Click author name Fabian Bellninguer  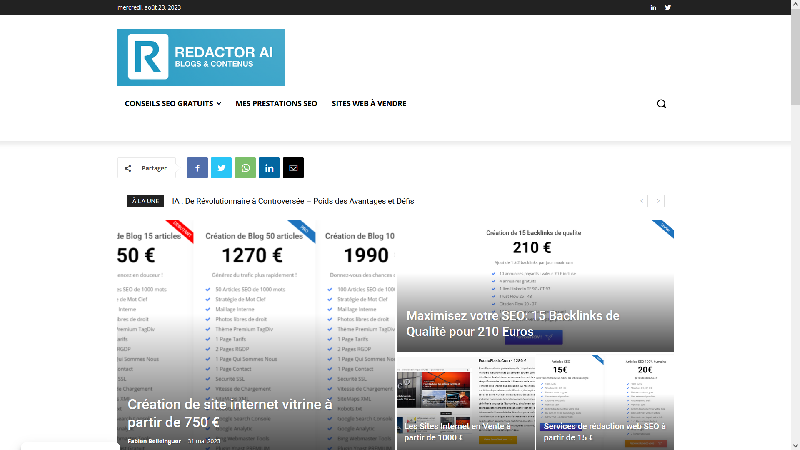[x=154, y=441]
